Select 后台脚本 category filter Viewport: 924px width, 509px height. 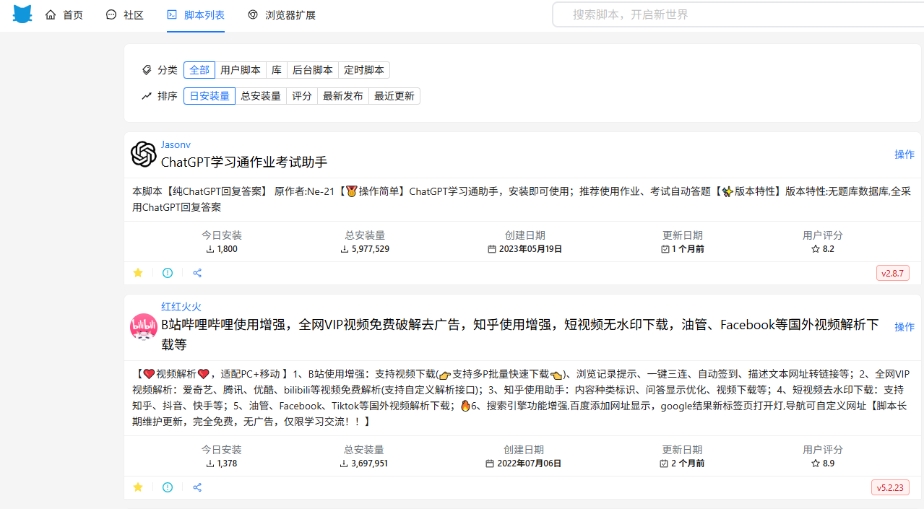312,70
